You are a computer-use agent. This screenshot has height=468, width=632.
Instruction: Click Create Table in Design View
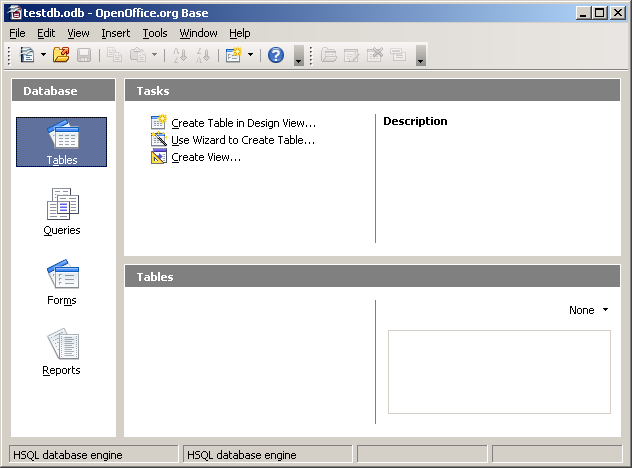pyautogui.click(x=233, y=123)
